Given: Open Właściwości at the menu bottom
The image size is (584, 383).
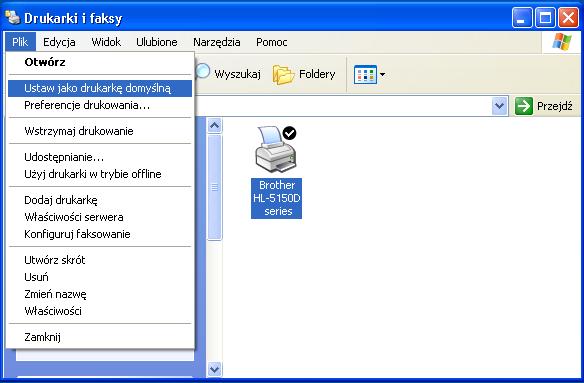Looking at the screenshot, I should pyautogui.click(x=100, y=311).
